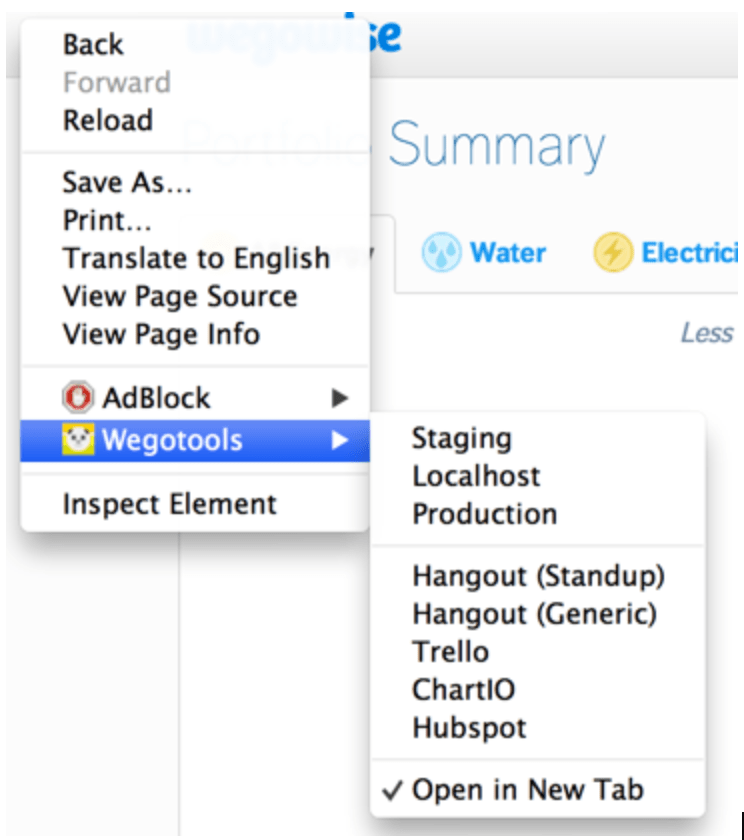Viewport: 744px width, 840px height.
Task: Toggle the Open in New Tab checkmark
Action: [393, 790]
